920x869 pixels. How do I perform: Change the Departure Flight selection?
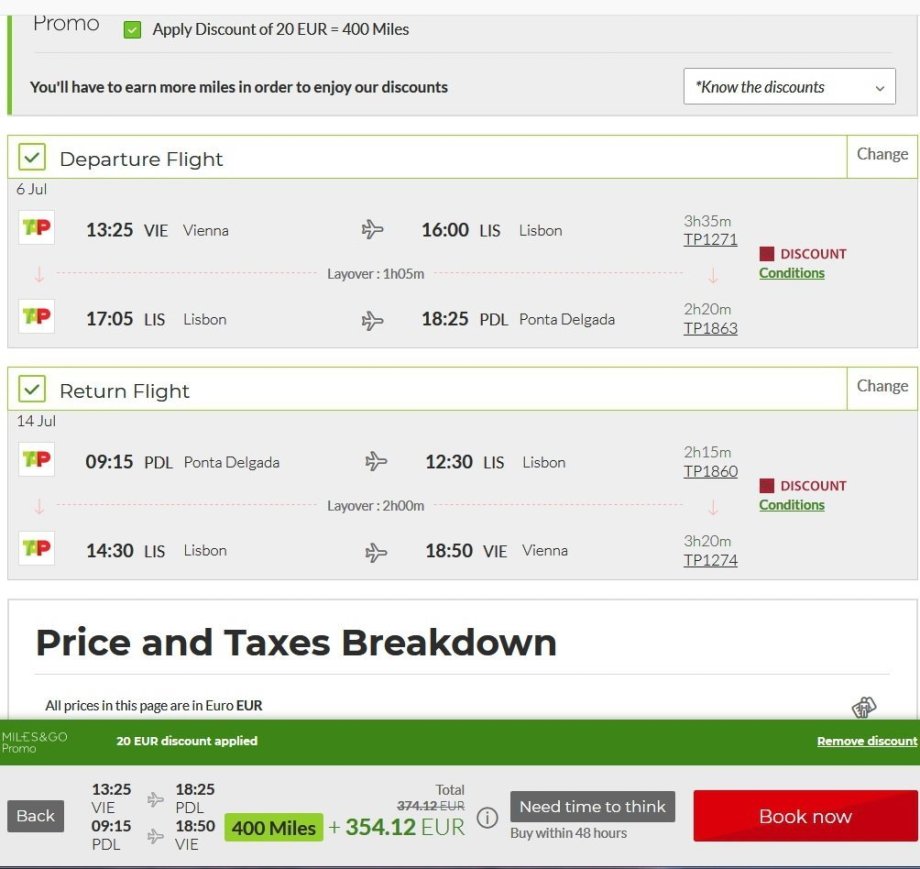pyautogui.click(x=882, y=155)
